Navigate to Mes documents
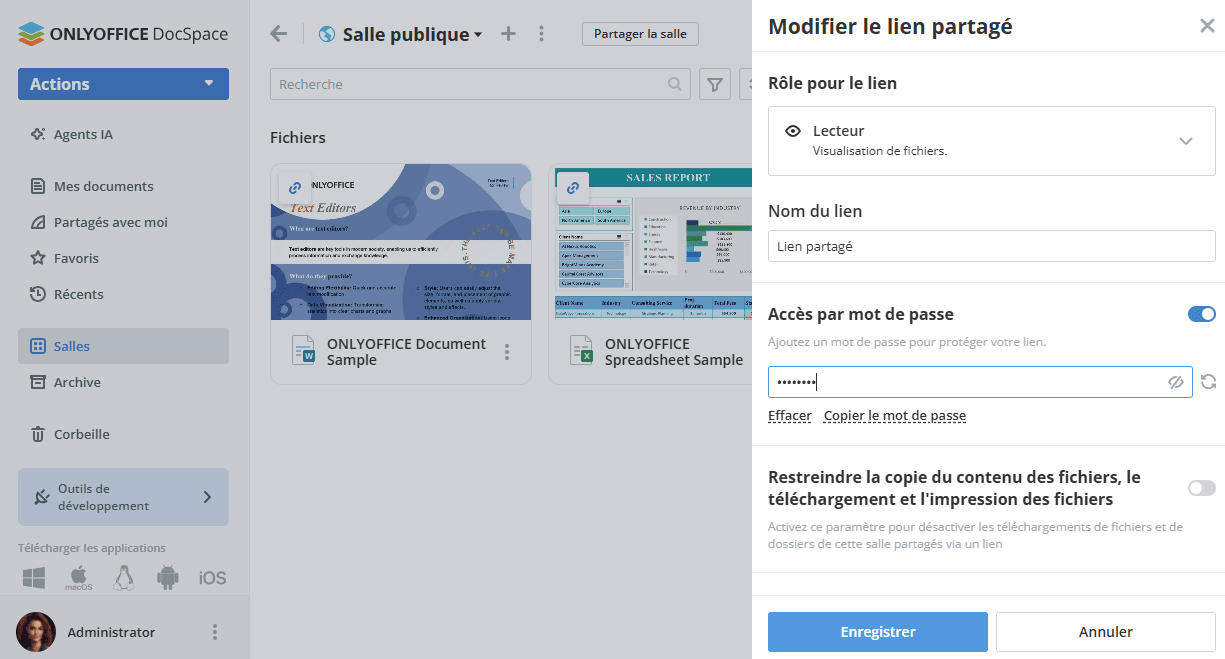The image size is (1225, 659). coord(106,185)
